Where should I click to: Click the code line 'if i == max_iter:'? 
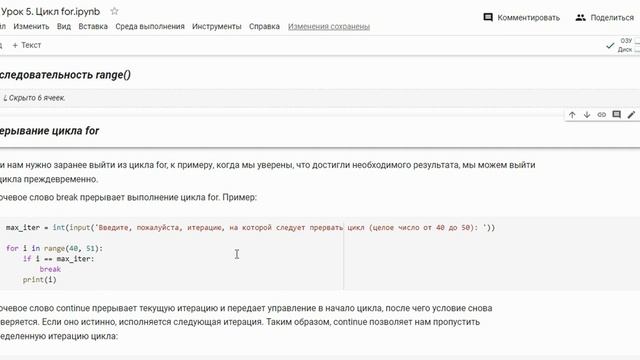click(x=58, y=259)
